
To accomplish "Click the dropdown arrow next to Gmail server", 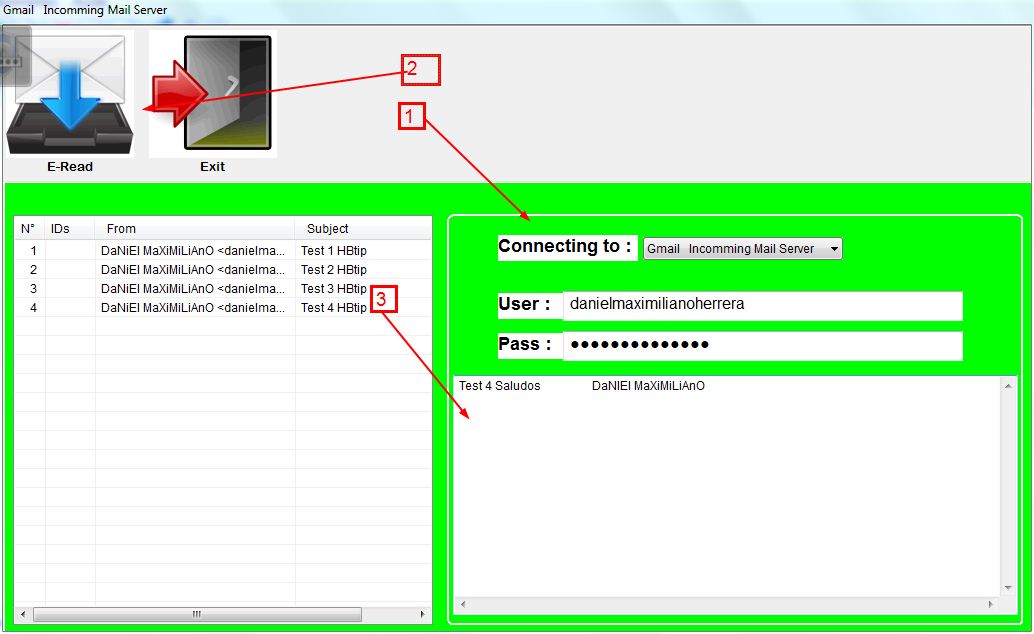I will coord(832,248).
